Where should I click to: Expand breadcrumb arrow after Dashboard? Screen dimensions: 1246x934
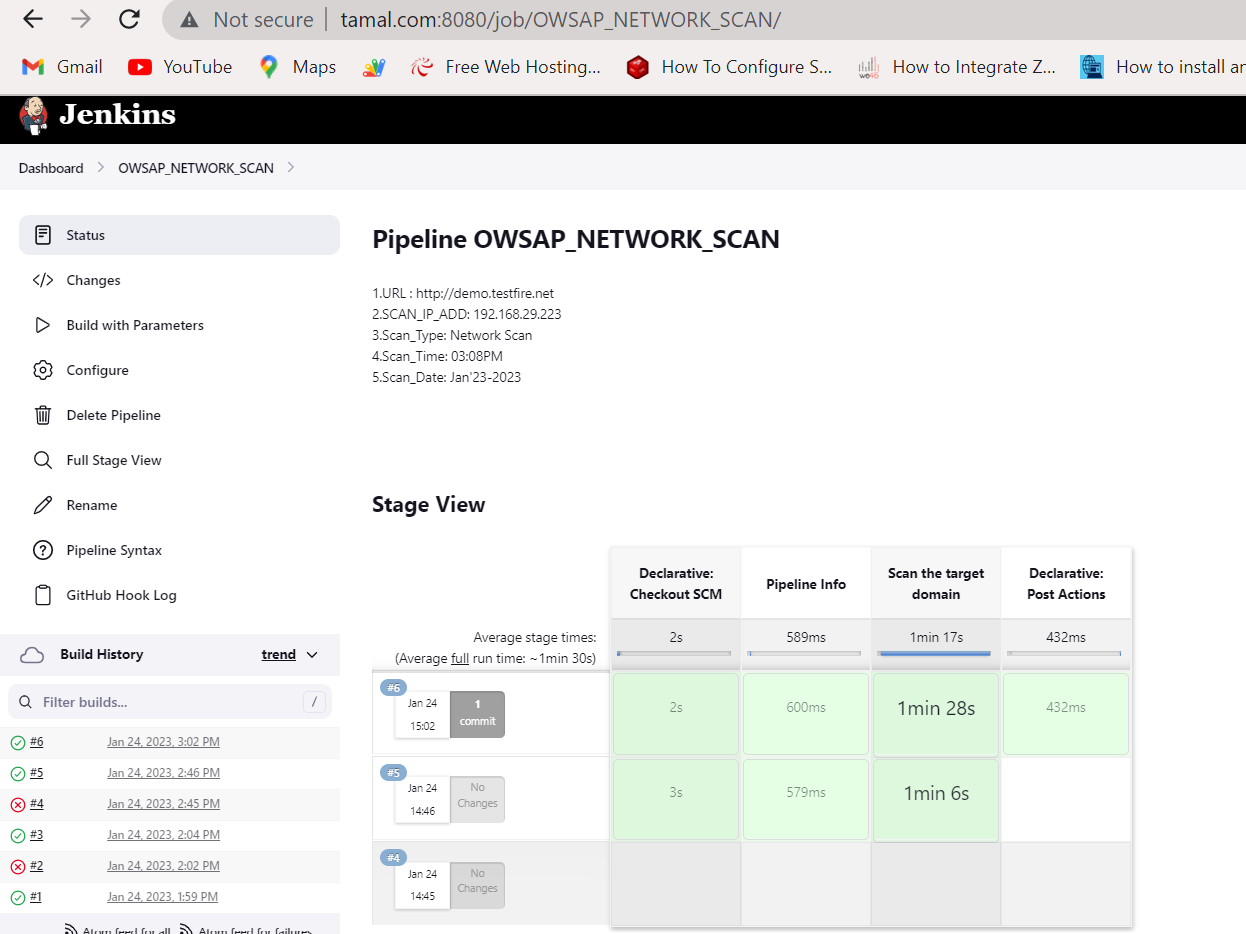click(101, 168)
